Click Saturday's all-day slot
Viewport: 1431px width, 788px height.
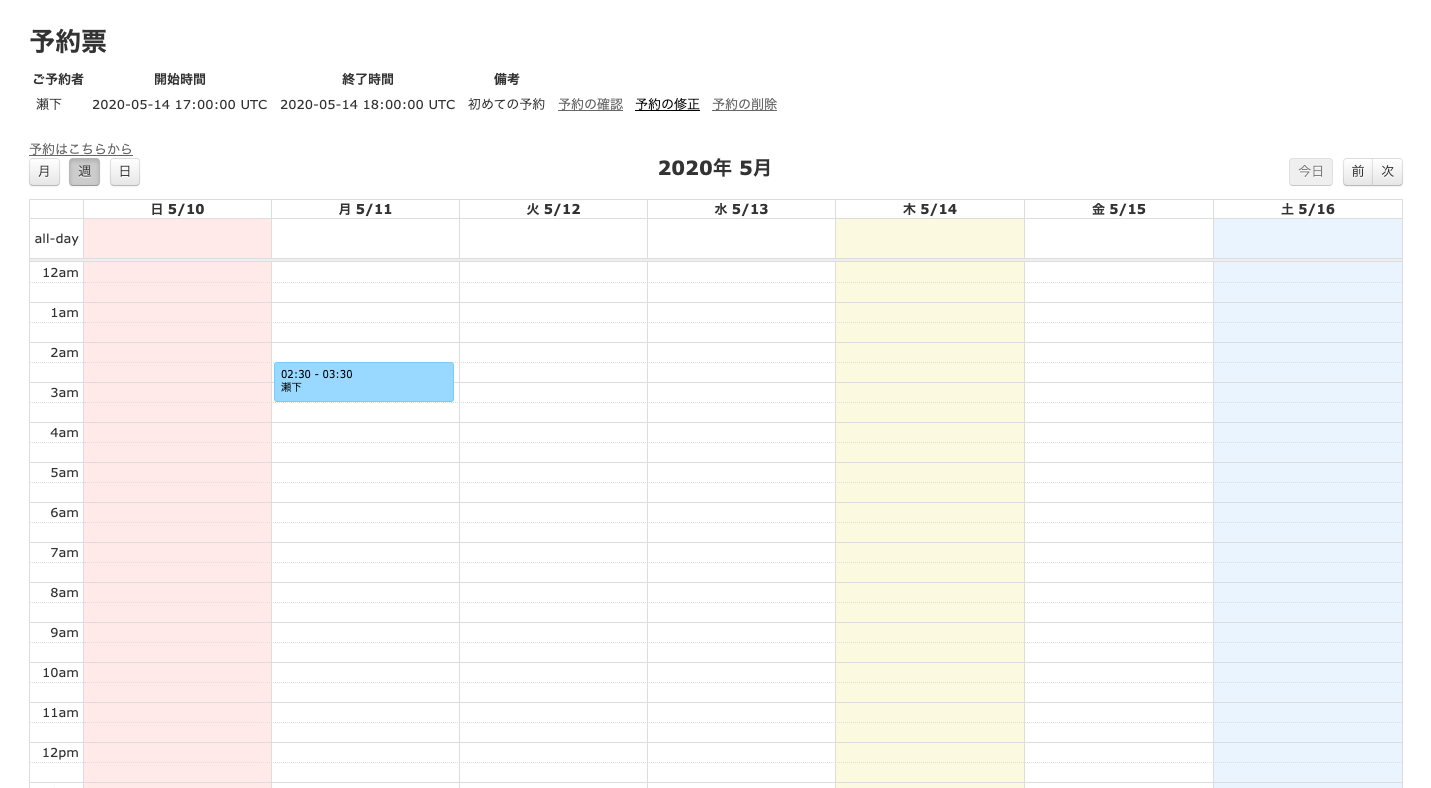(1307, 238)
